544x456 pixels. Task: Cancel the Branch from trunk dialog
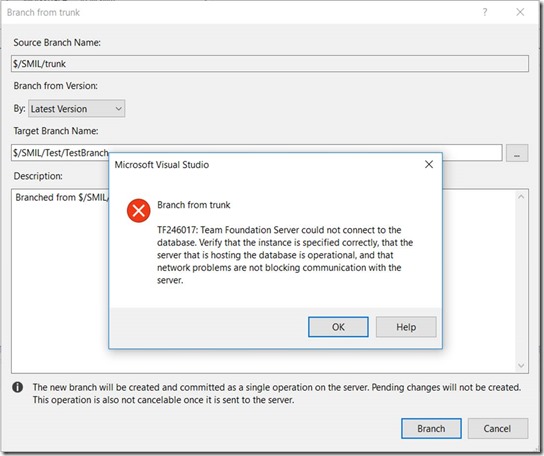click(498, 429)
